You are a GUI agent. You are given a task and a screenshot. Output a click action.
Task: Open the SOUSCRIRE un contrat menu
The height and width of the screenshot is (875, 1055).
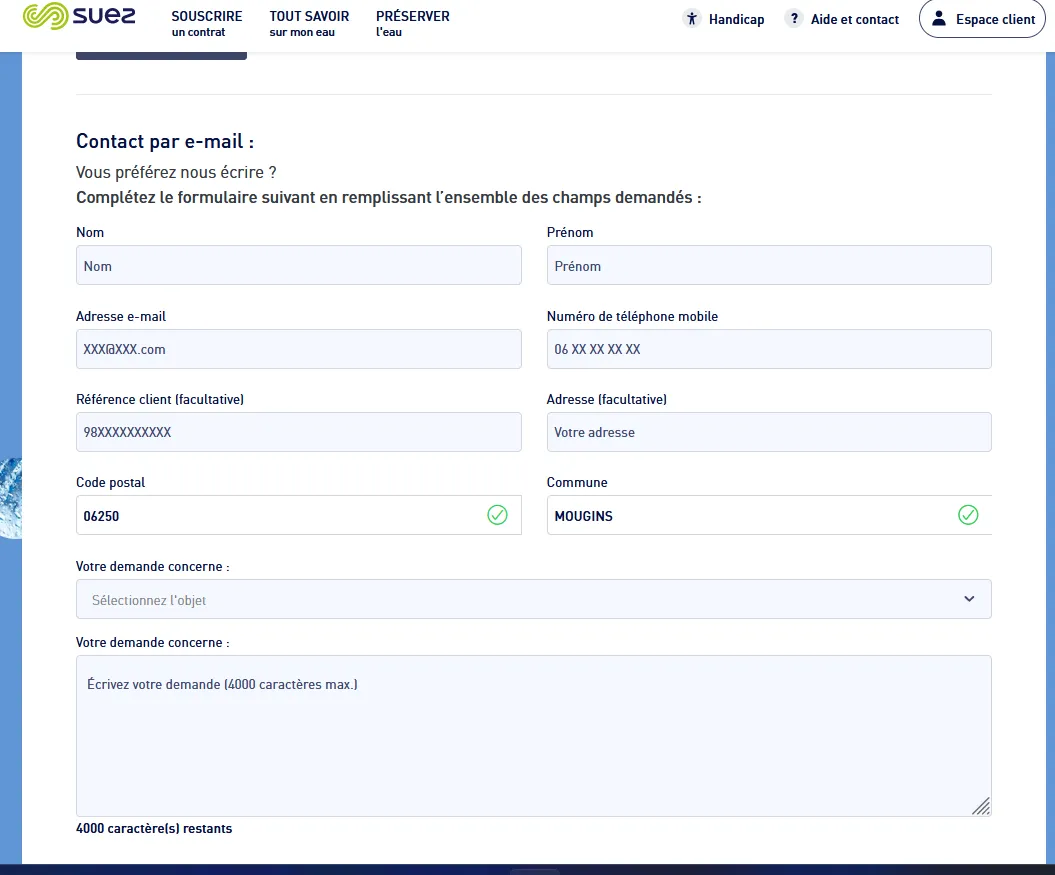[207, 23]
